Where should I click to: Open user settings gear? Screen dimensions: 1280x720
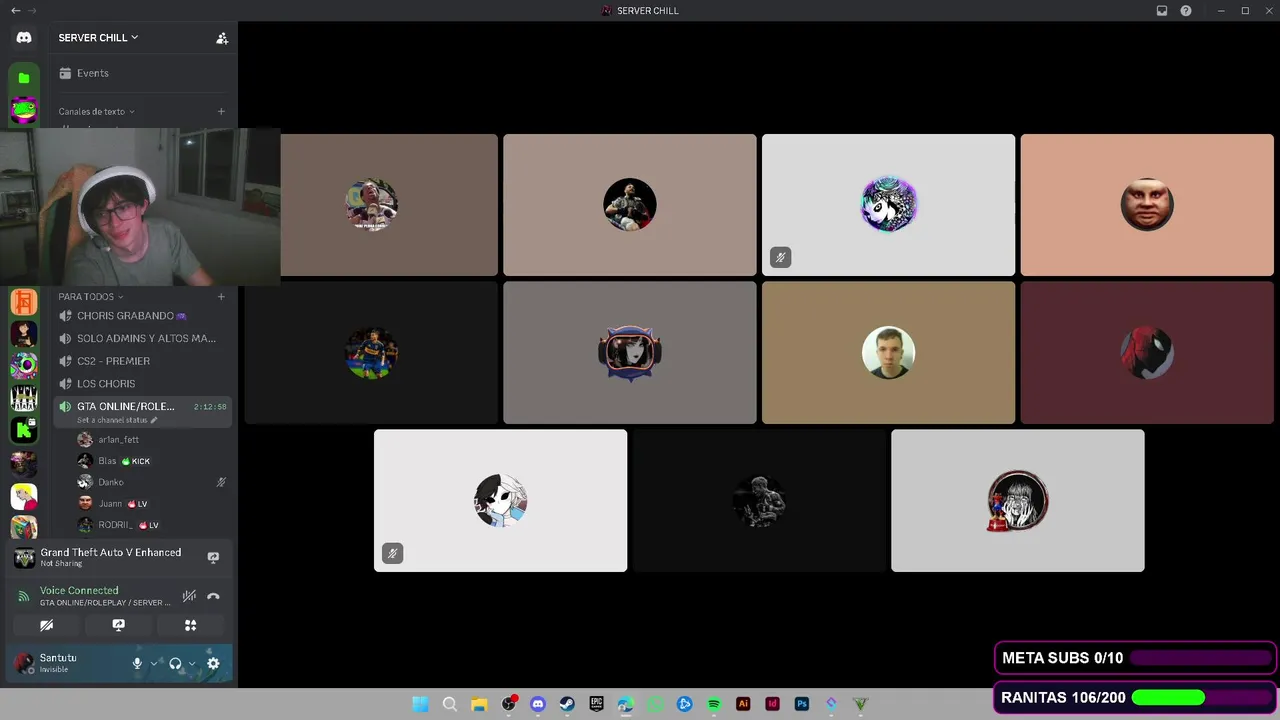213,663
